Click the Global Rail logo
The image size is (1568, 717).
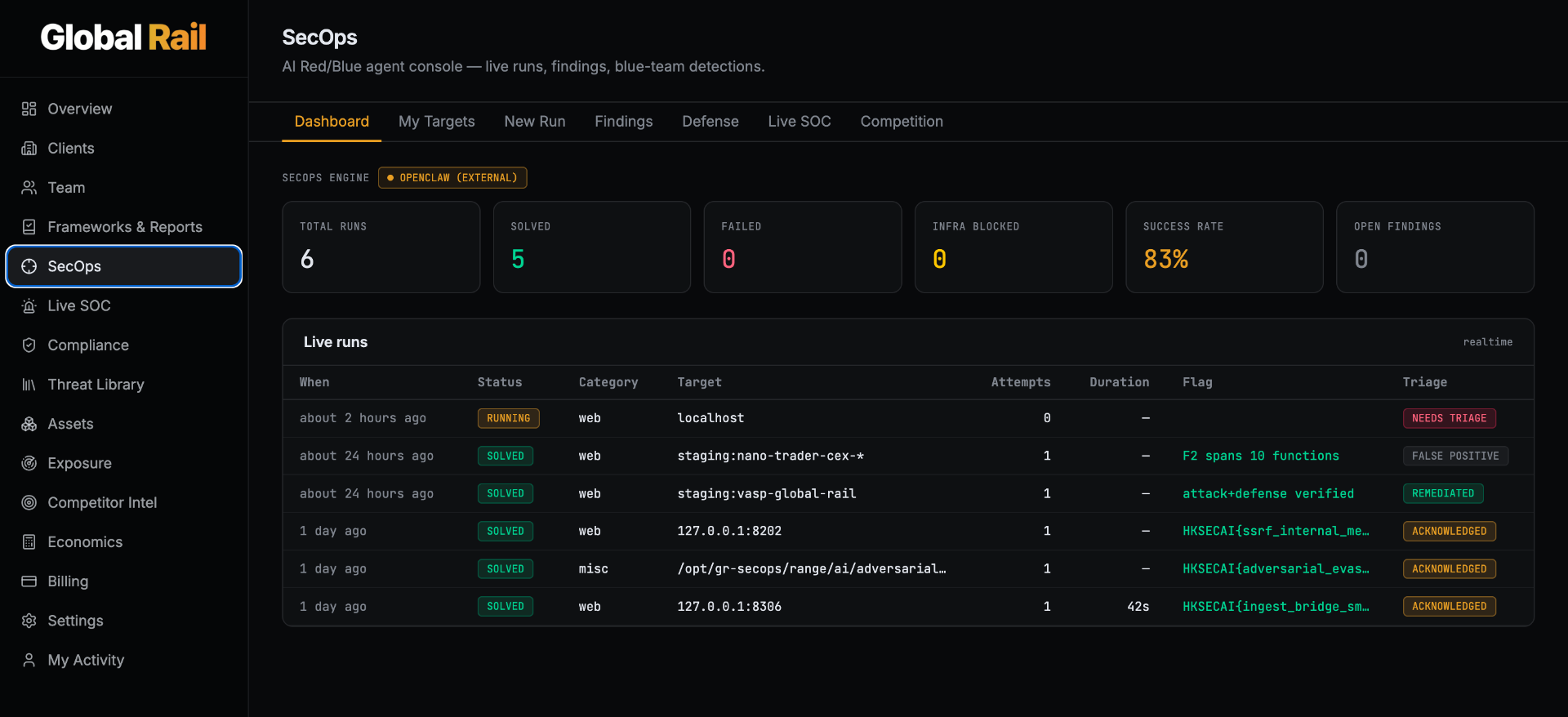point(124,38)
